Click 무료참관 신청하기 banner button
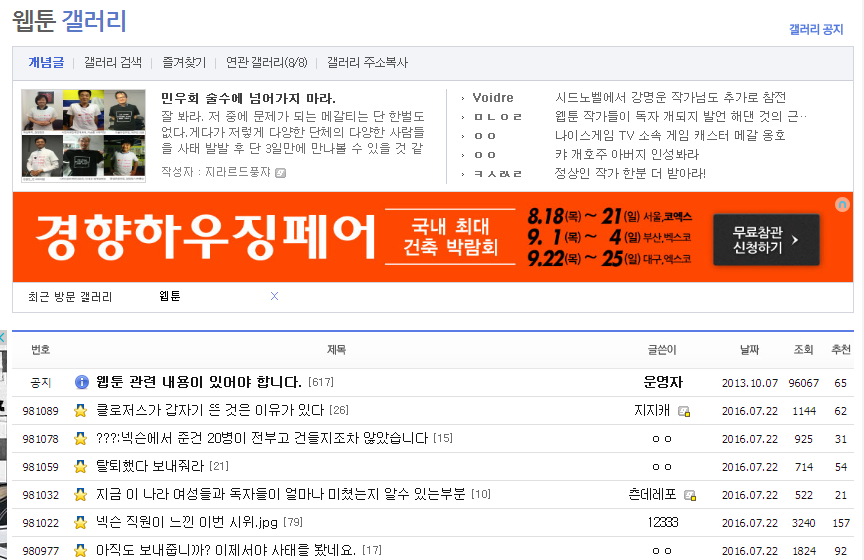864x560 pixels. click(x=766, y=240)
